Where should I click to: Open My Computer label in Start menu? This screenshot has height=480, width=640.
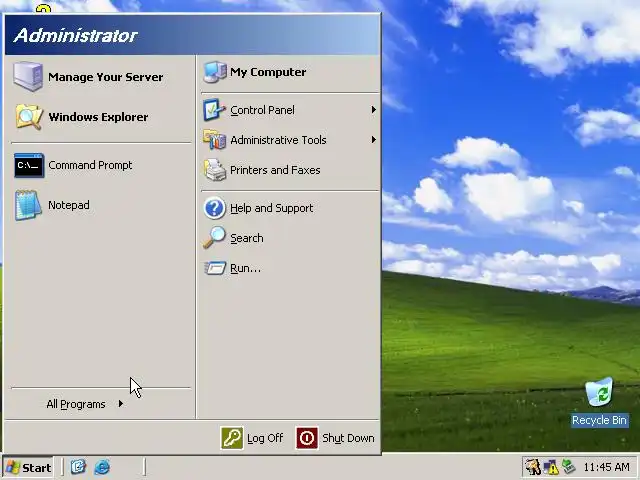coord(268,72)
